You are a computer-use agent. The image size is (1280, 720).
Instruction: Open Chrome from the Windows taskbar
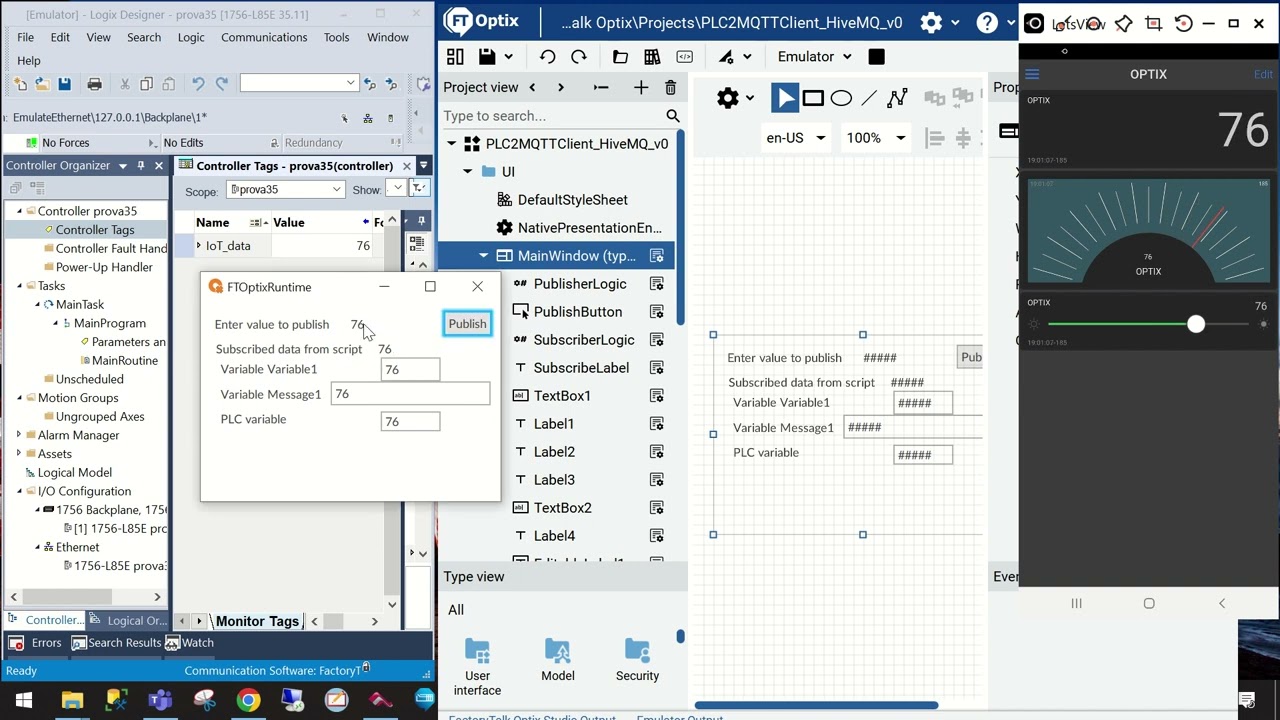(248, 700)
